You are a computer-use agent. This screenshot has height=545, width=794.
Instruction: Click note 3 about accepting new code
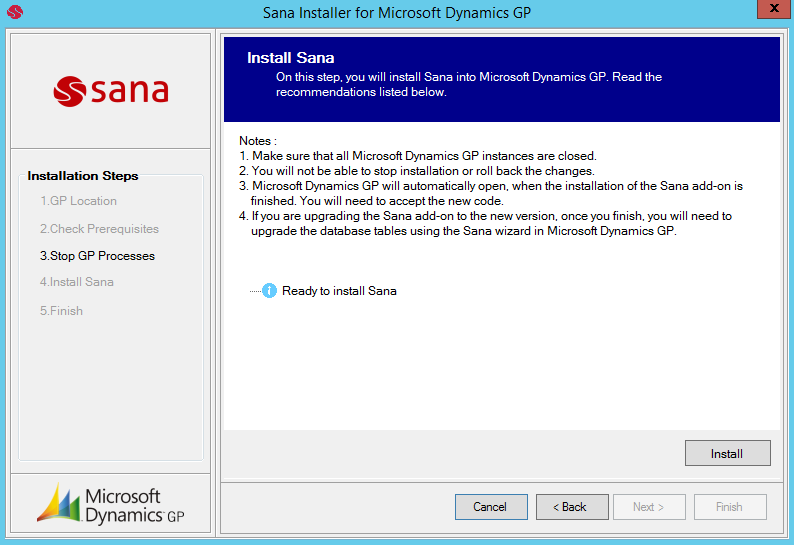click(x=491, y=193)
